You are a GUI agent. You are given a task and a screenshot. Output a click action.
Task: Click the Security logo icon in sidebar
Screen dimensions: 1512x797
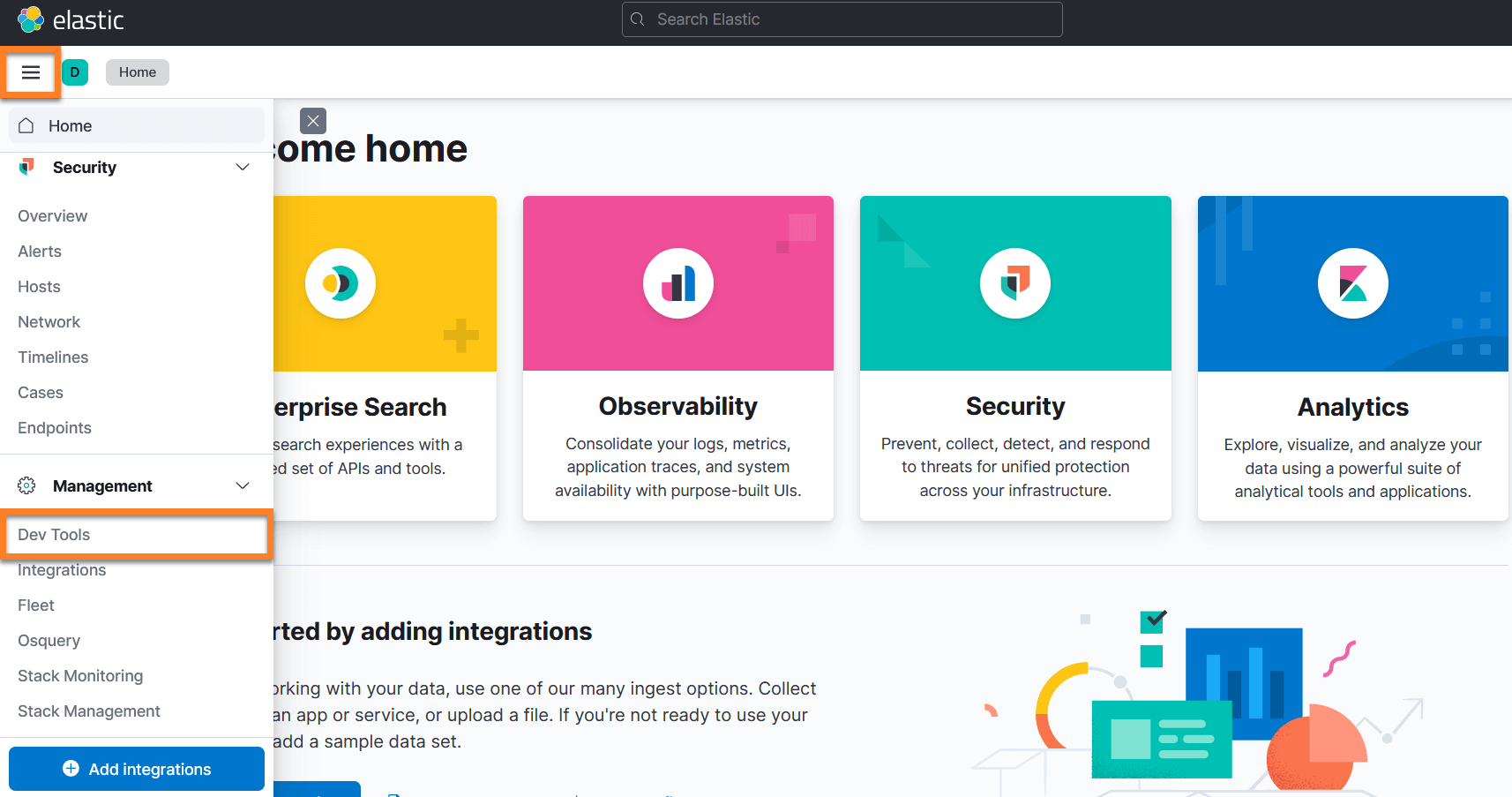[x=26, y=167]
